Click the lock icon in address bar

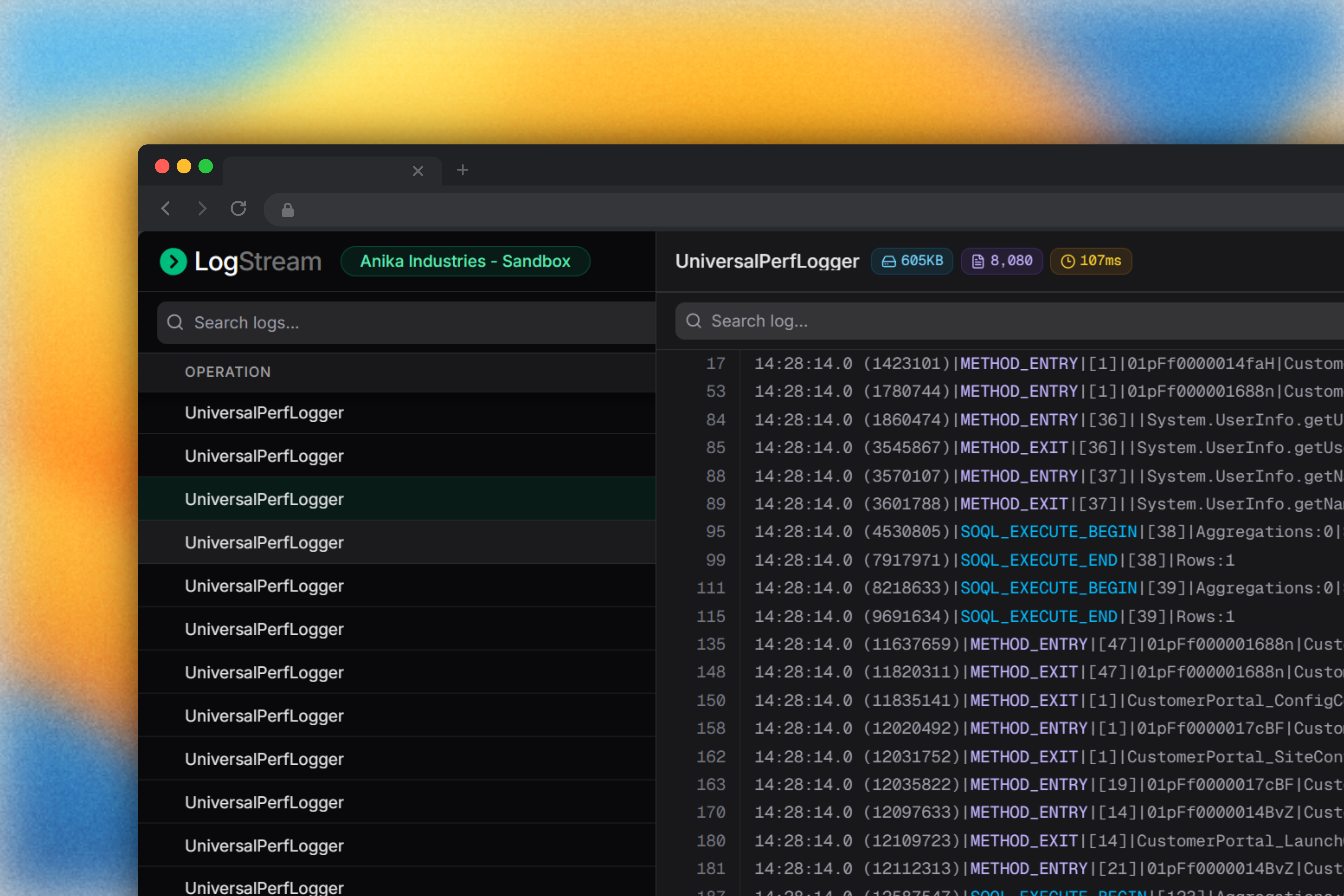click(x=287, y=210)
